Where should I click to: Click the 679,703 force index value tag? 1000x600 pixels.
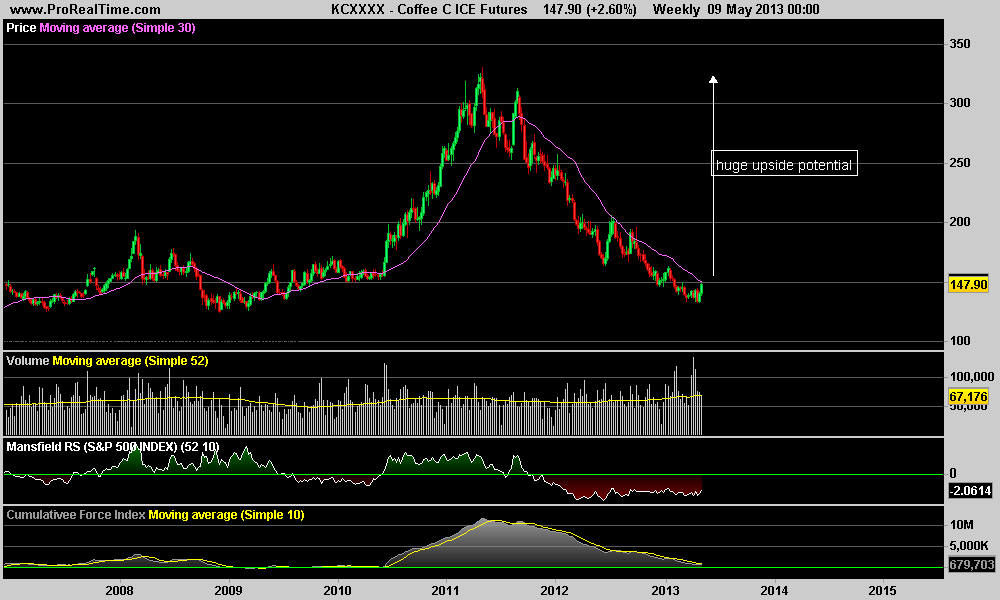coord(967,564)
